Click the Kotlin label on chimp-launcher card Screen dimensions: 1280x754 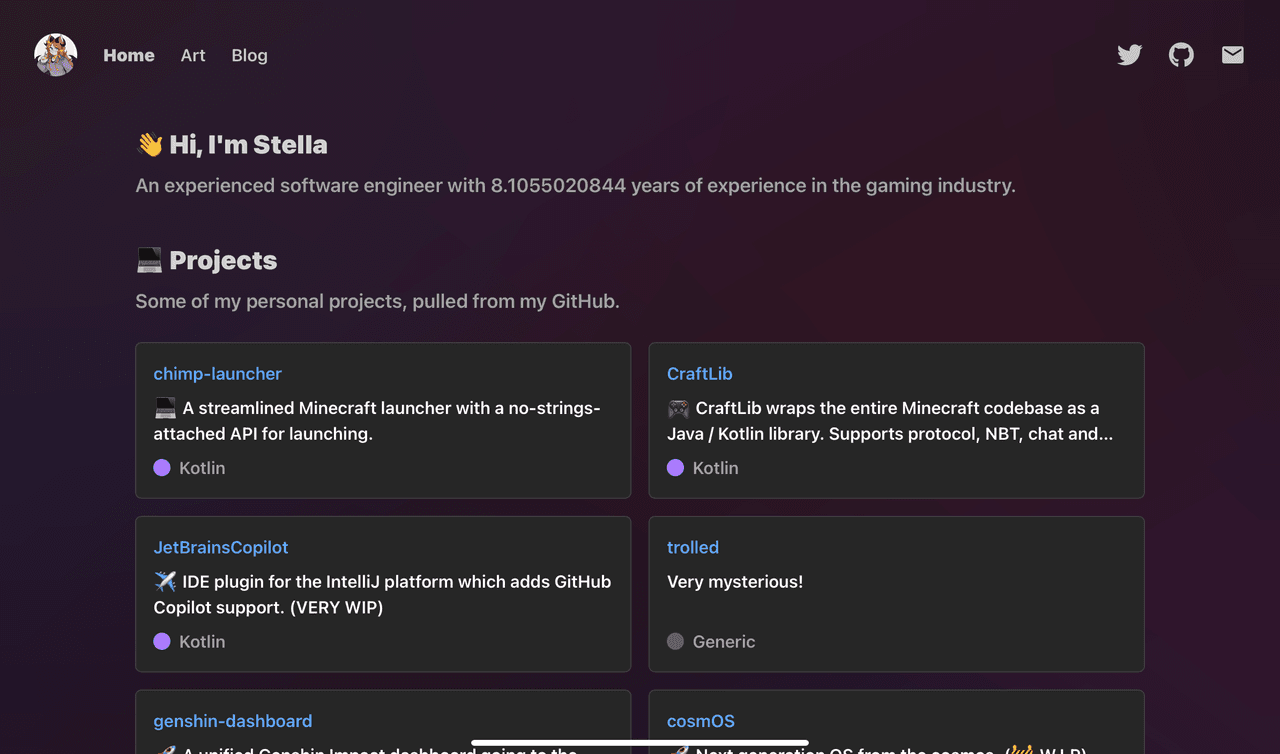pos(202,468)
